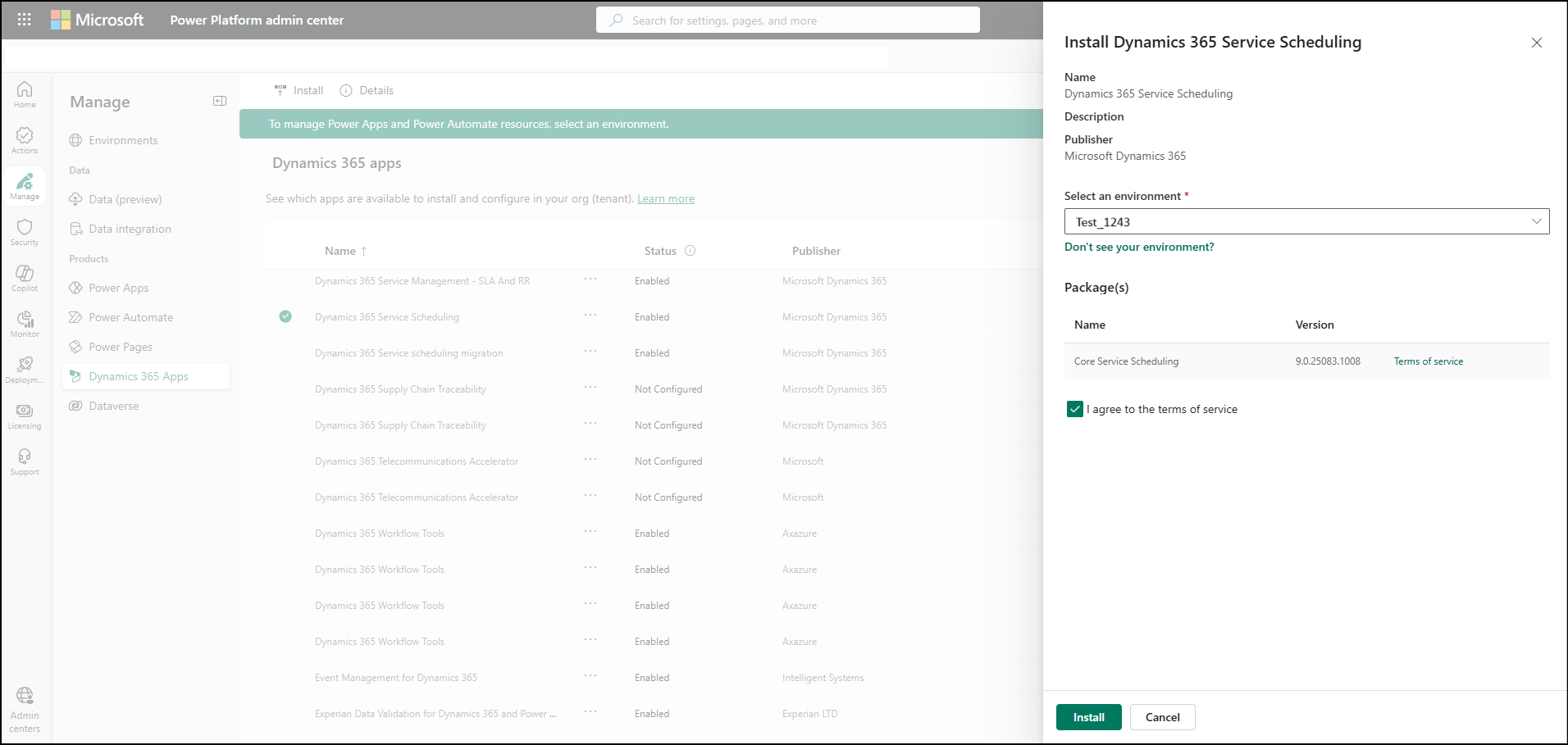Open the Home section from sidebar
1568x745 pixels.
(x=25, y=94)
